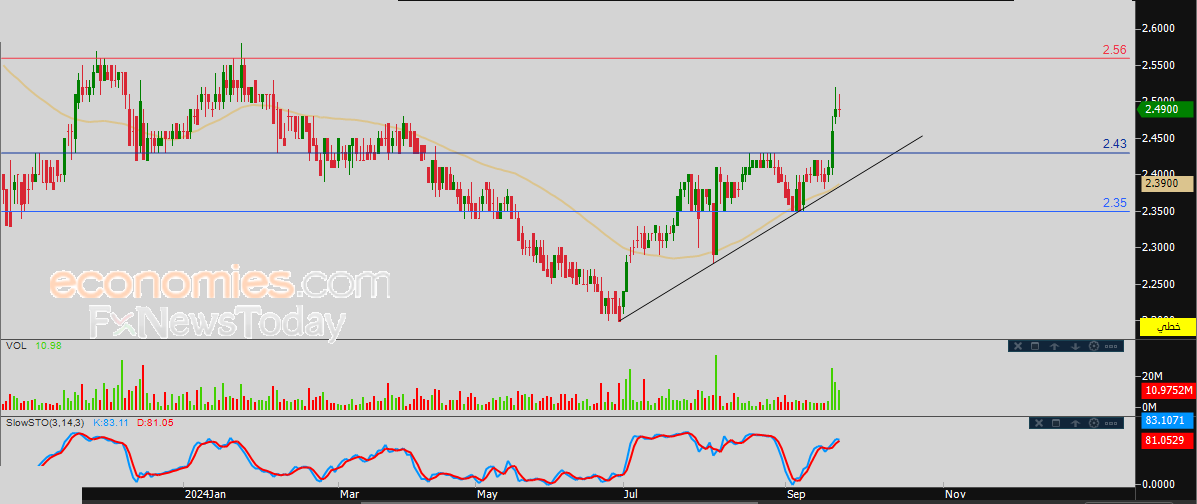Click the green 2.4900 current price tag
Viewport: 1197px width, 504px height.
[1165, 109]
